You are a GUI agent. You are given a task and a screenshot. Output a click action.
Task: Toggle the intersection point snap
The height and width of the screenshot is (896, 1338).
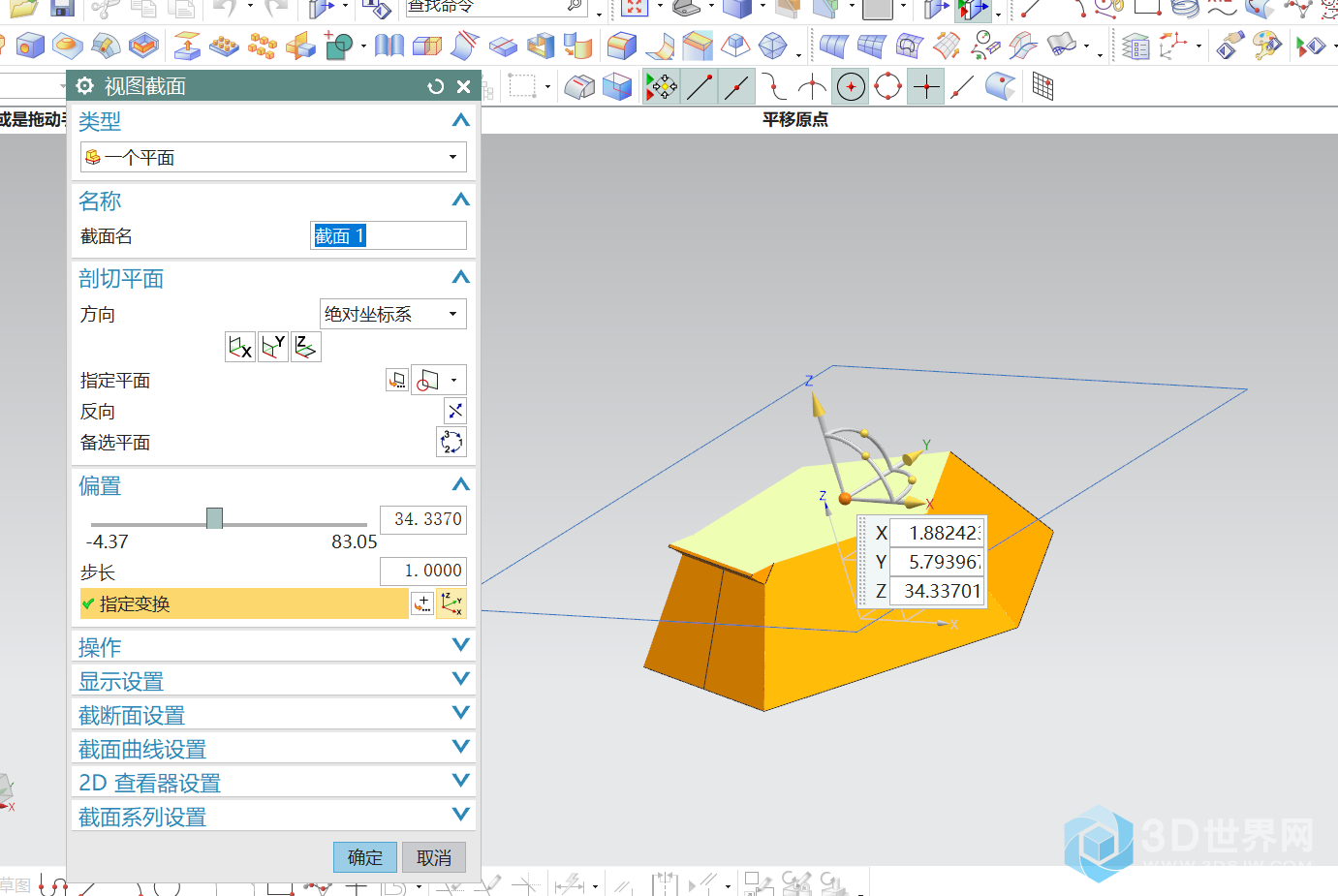click(813, 87)
